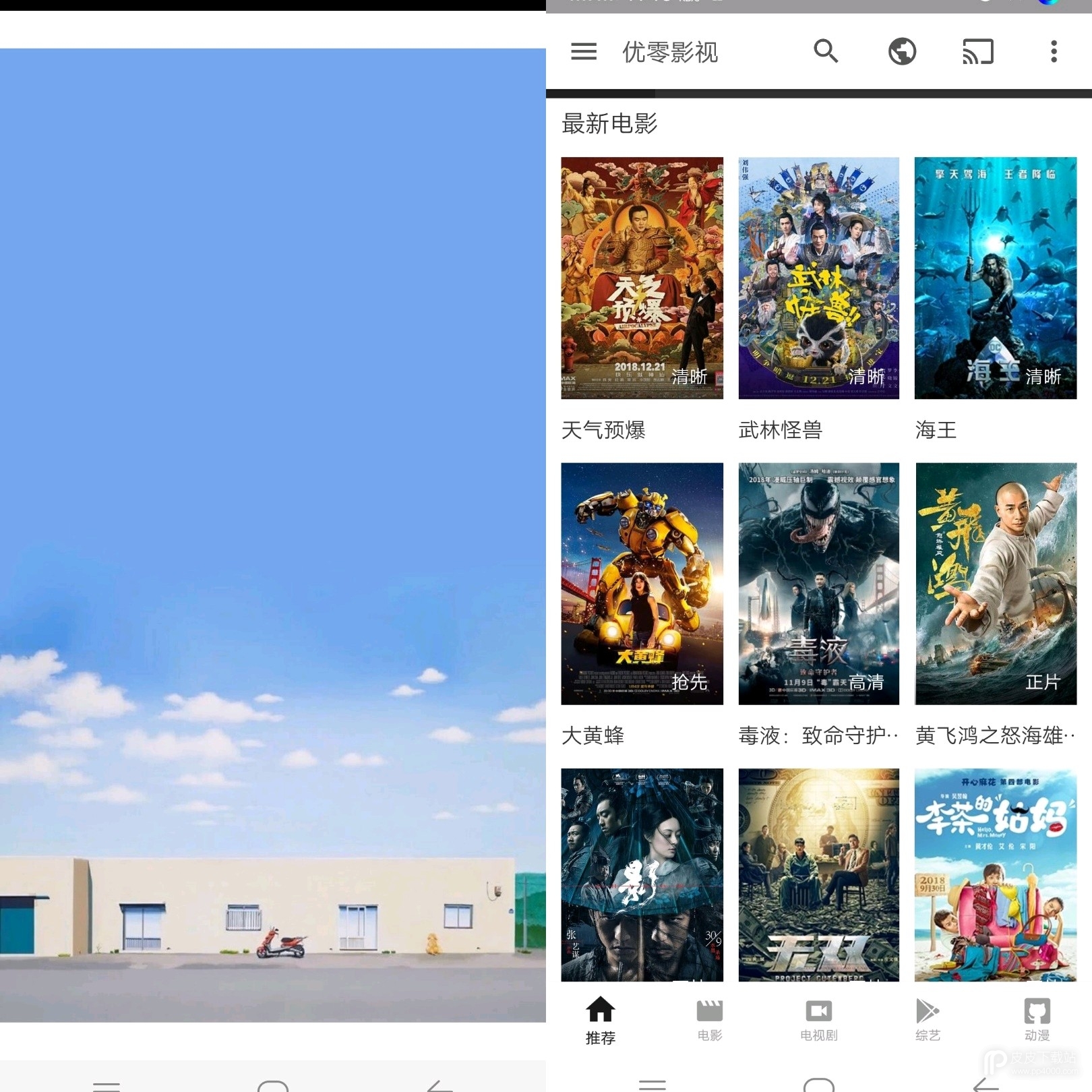The width and height of the screenshot is (1092, 1092).
Task: Click the 毒液：致命守护 title text
Action: pyautogui.click(x=818, y=735)
